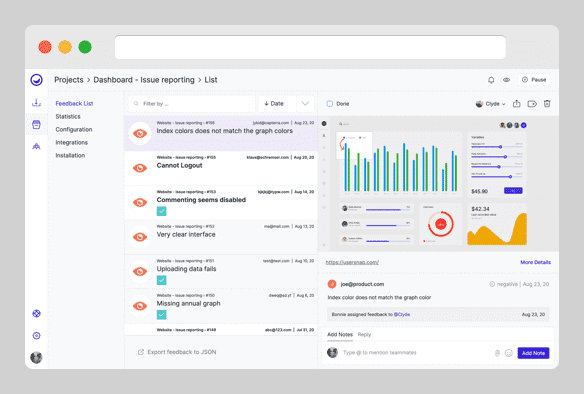Toggle checkbox under Uploading data fails
This screenshot has width=584, height=394.
pyautogui.click(x=161, y=280)
